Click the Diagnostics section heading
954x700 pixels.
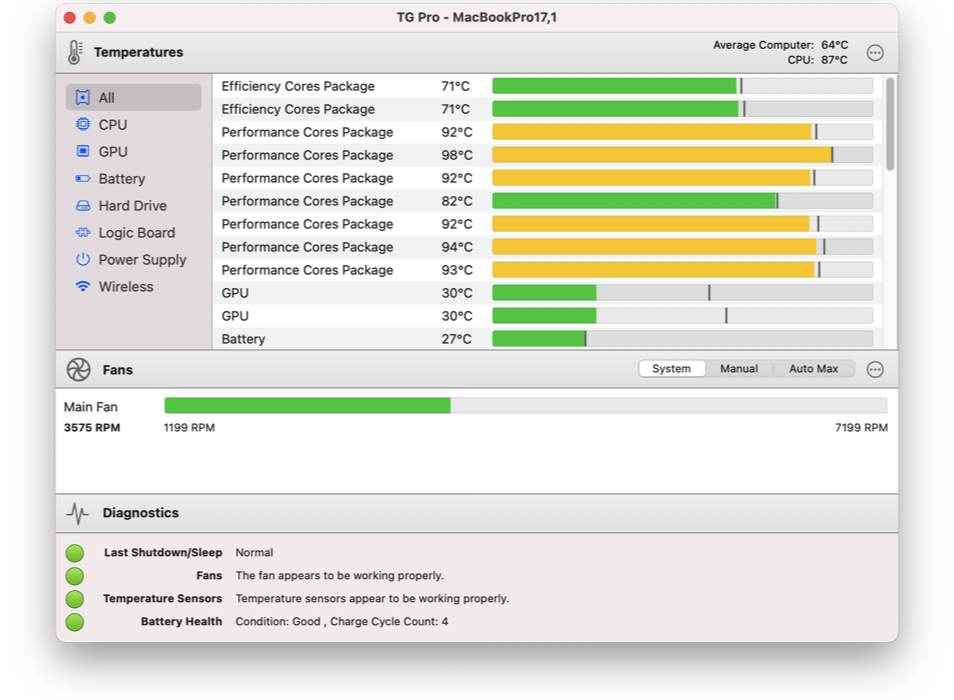click(141, 513)
